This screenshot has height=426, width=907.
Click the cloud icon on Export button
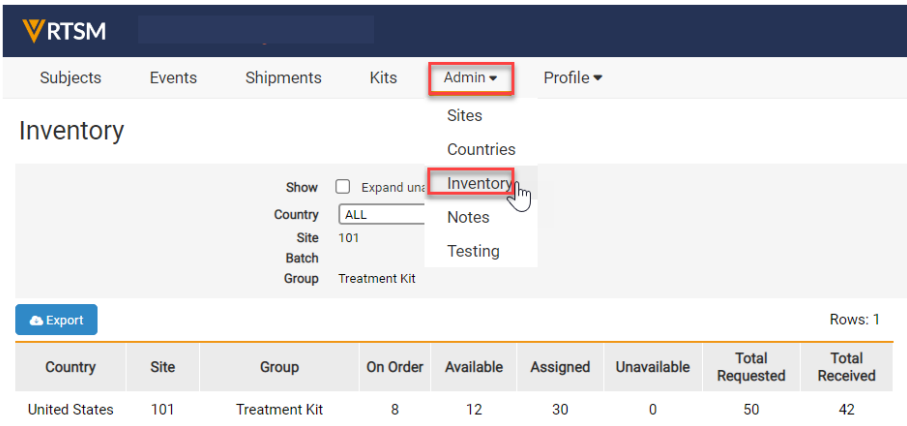37,320
